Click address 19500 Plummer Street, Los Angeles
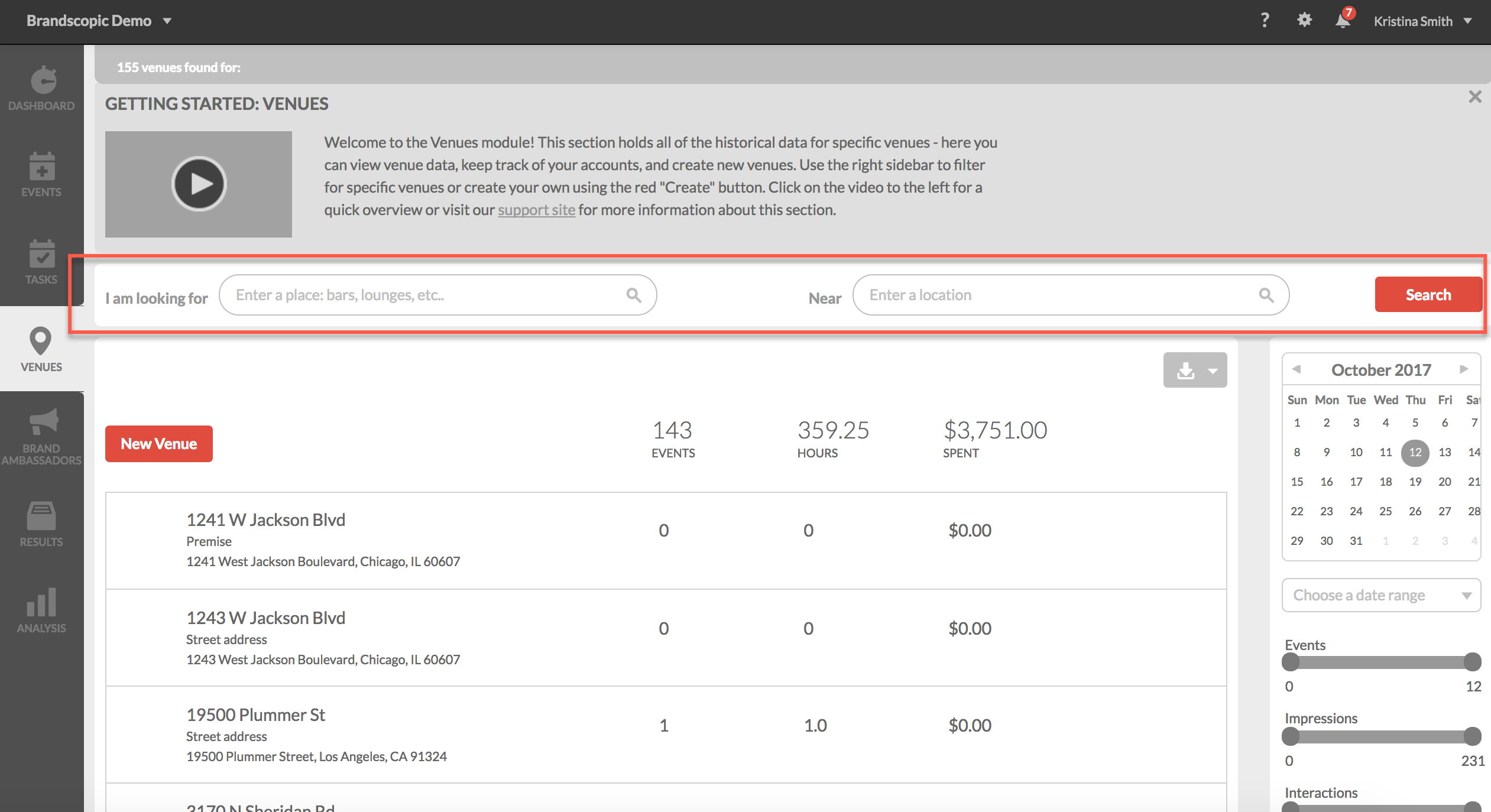This screenshot has width=1491, height=812. (316, 756)
